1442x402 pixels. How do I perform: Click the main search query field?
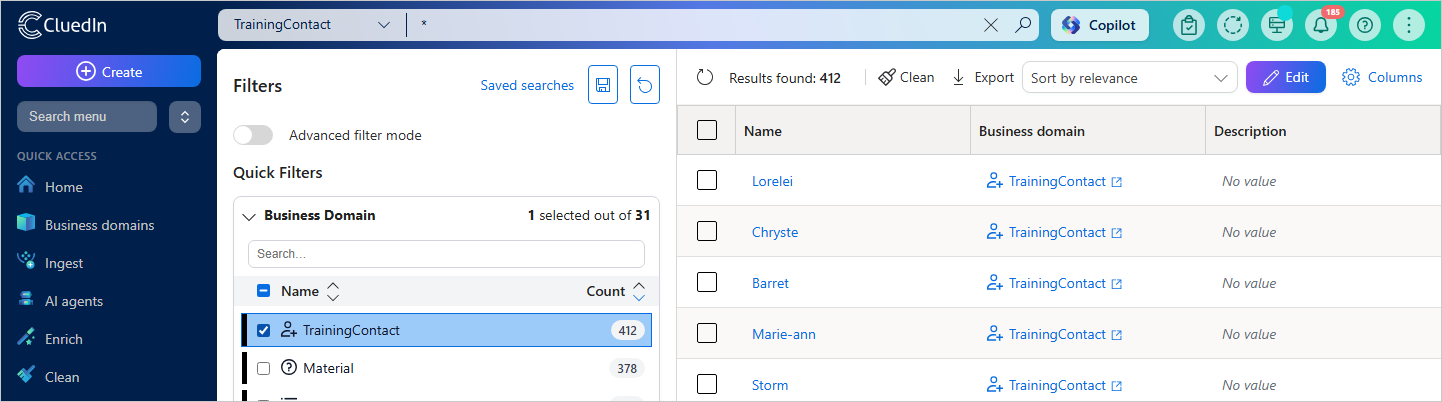pos(695,25)
